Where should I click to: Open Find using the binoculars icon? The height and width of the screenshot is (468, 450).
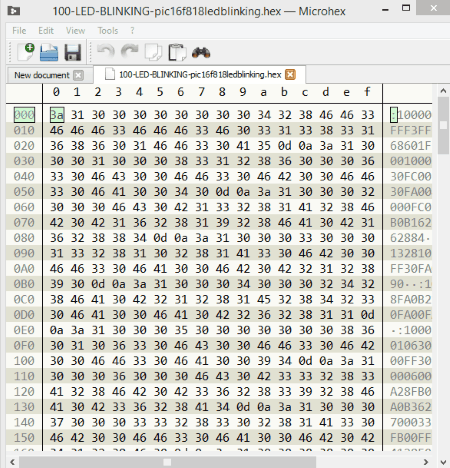point(201,53)
